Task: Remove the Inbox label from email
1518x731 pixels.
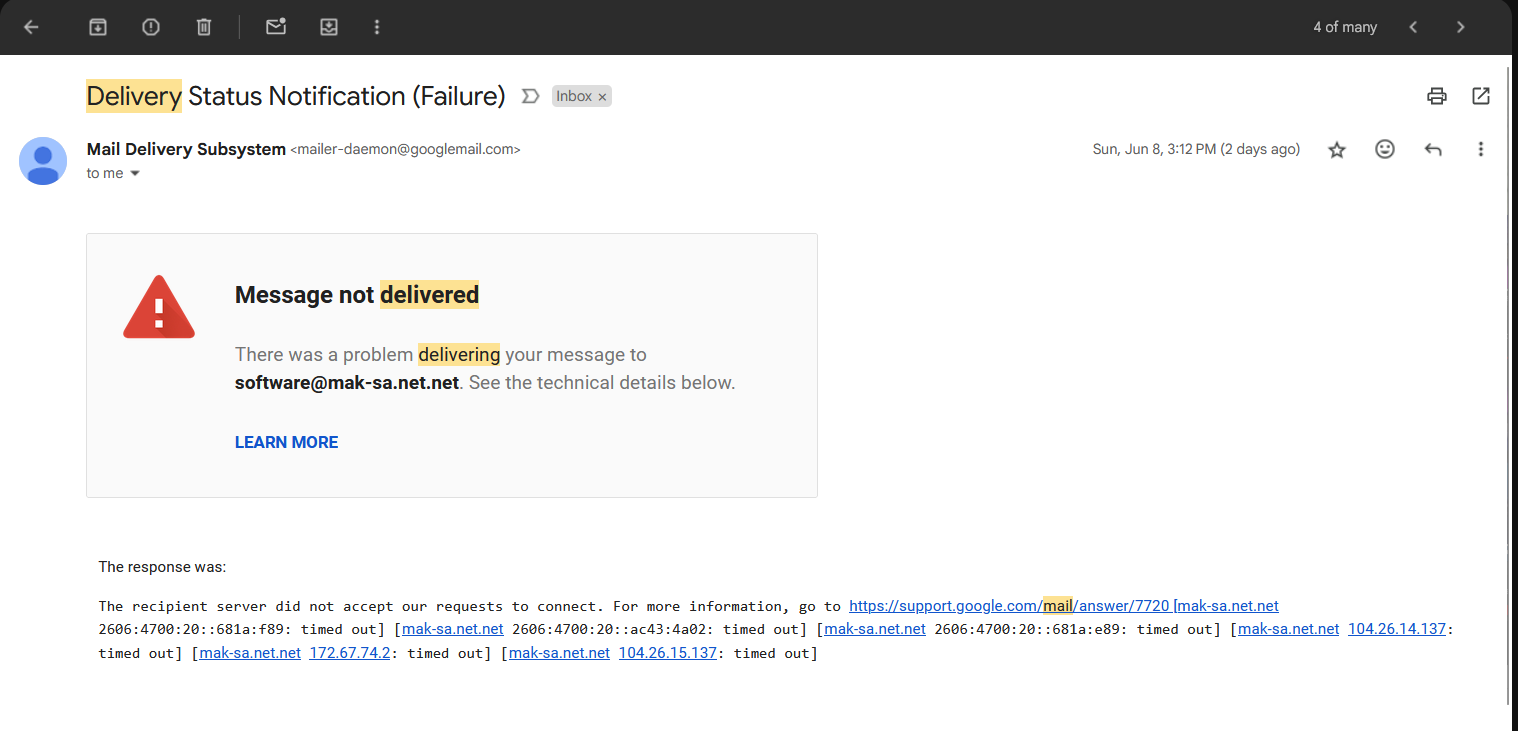Action: tap(602, 97)
